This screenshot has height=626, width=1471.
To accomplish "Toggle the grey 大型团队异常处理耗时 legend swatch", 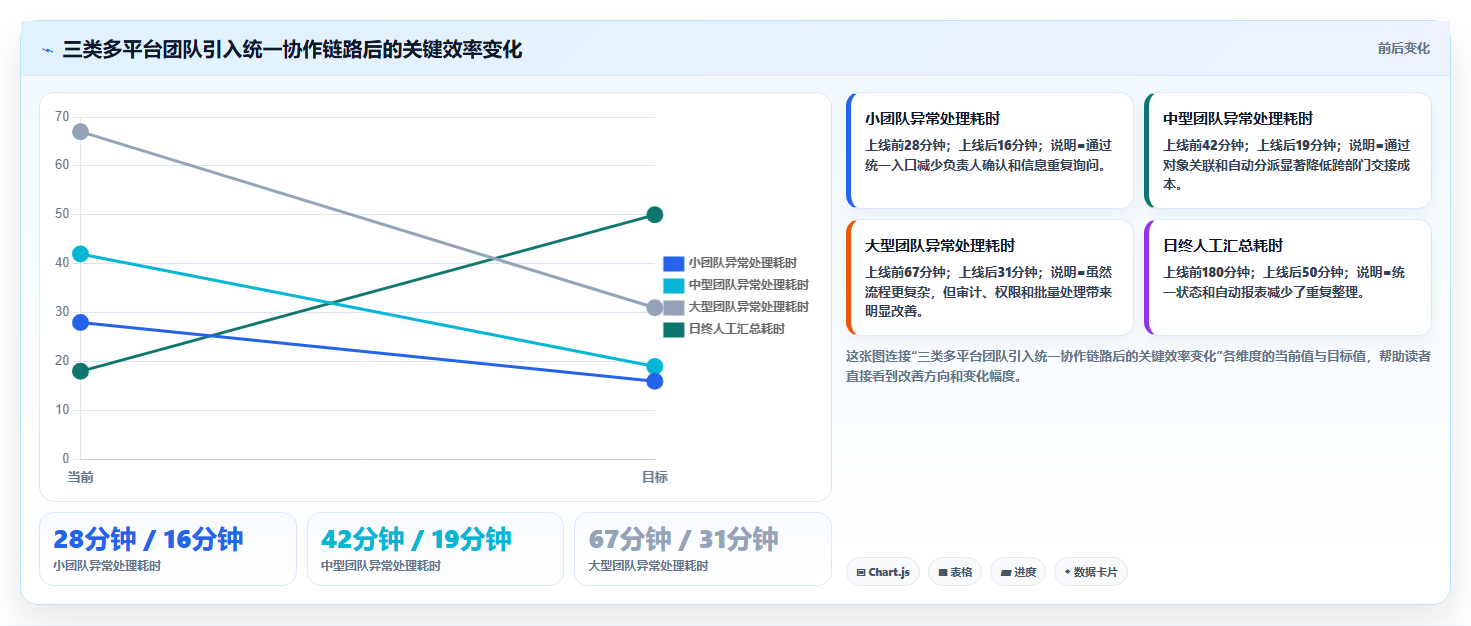I will pos(673,307).
